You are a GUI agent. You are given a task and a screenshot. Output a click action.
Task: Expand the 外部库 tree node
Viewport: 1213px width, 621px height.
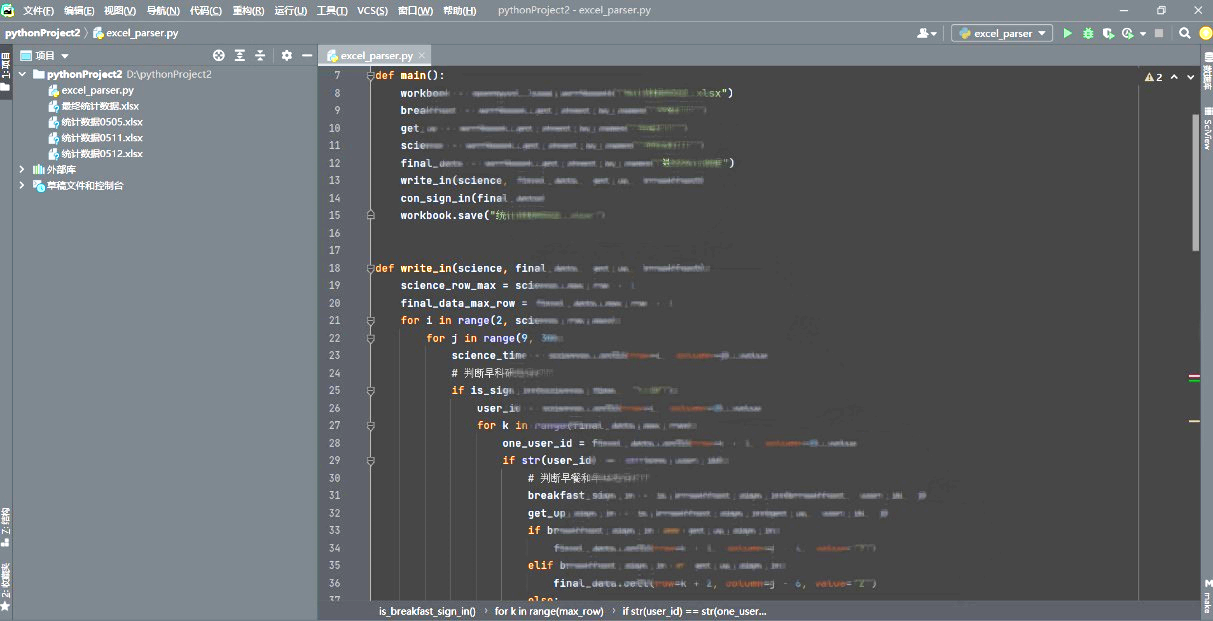(22, 170)
